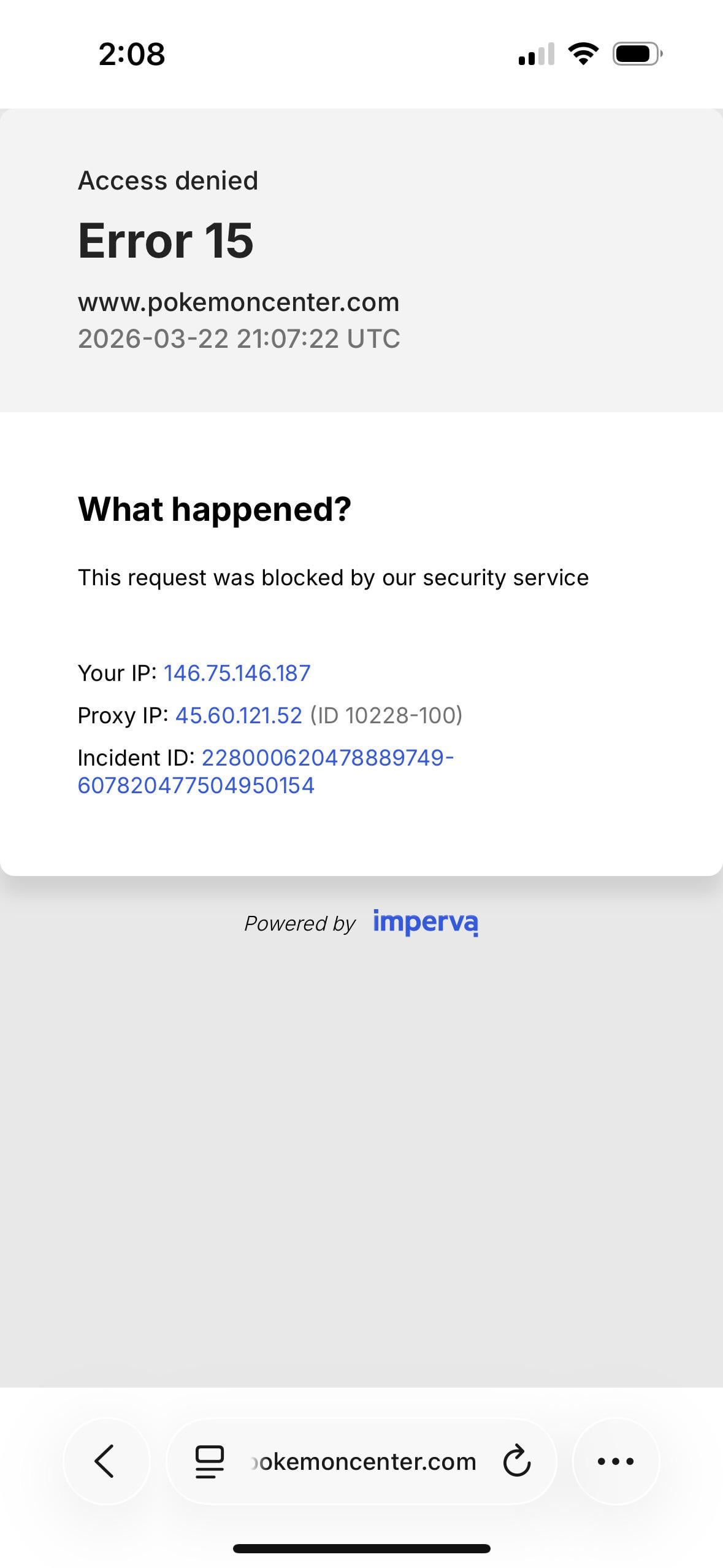Tap the UTC timestamp text
The width and height of the screenshot is (723, 1568).
tap(239, 339)
